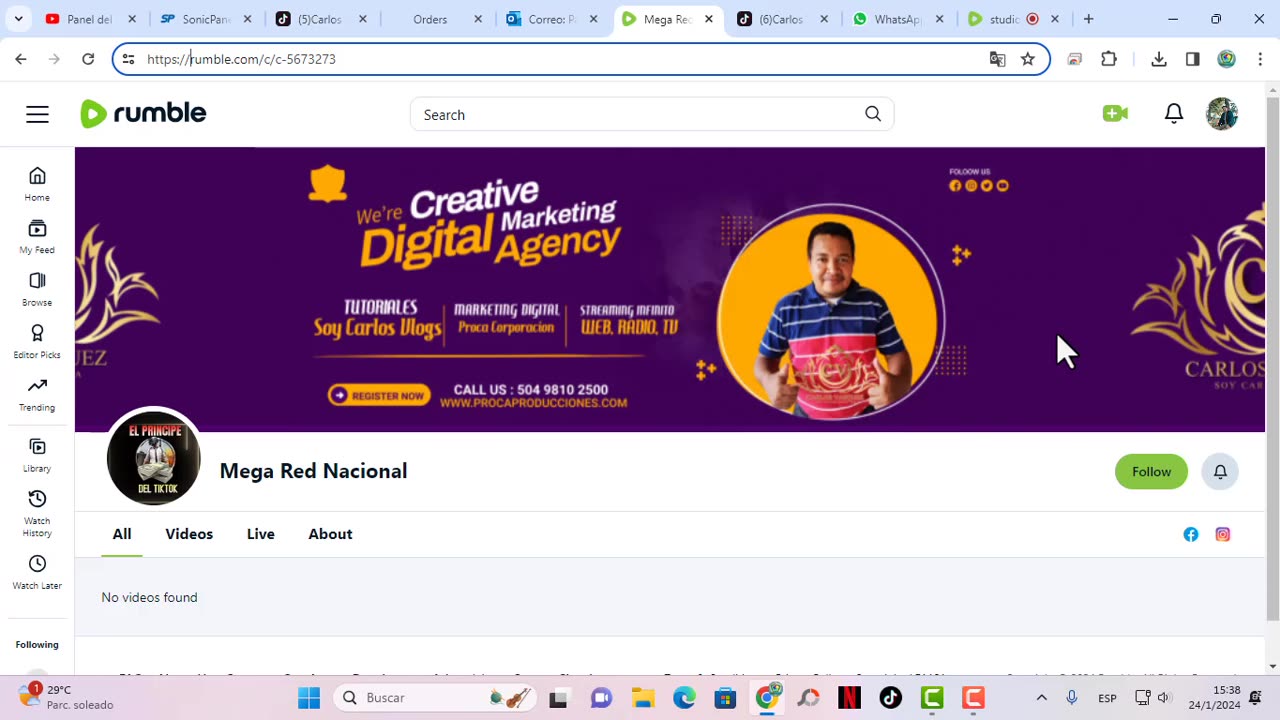Click the search magnifier icon
Screen dimensions: 1280x720
click(x=873, y=114)
